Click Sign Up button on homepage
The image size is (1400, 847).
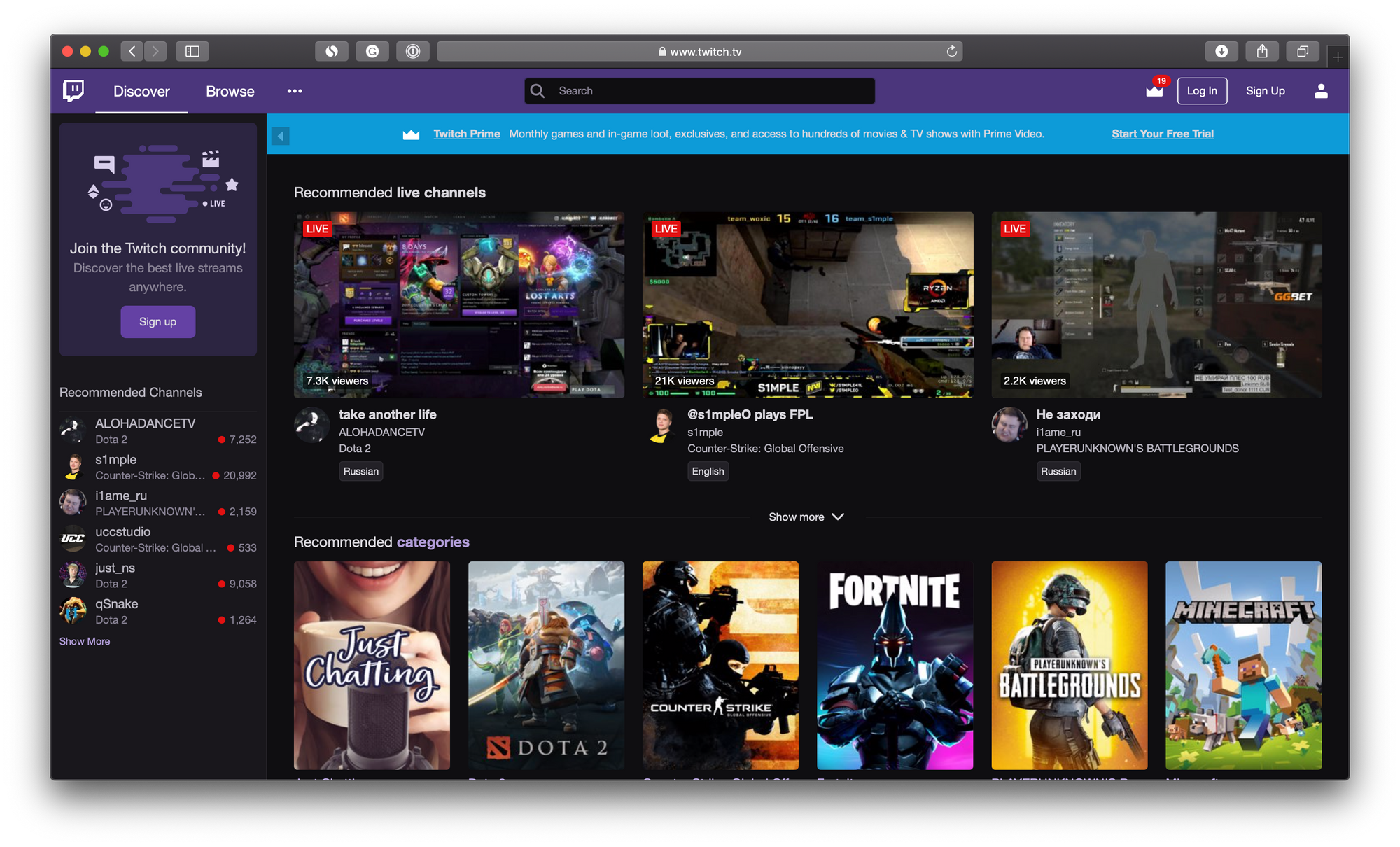tap(1265, 91)
